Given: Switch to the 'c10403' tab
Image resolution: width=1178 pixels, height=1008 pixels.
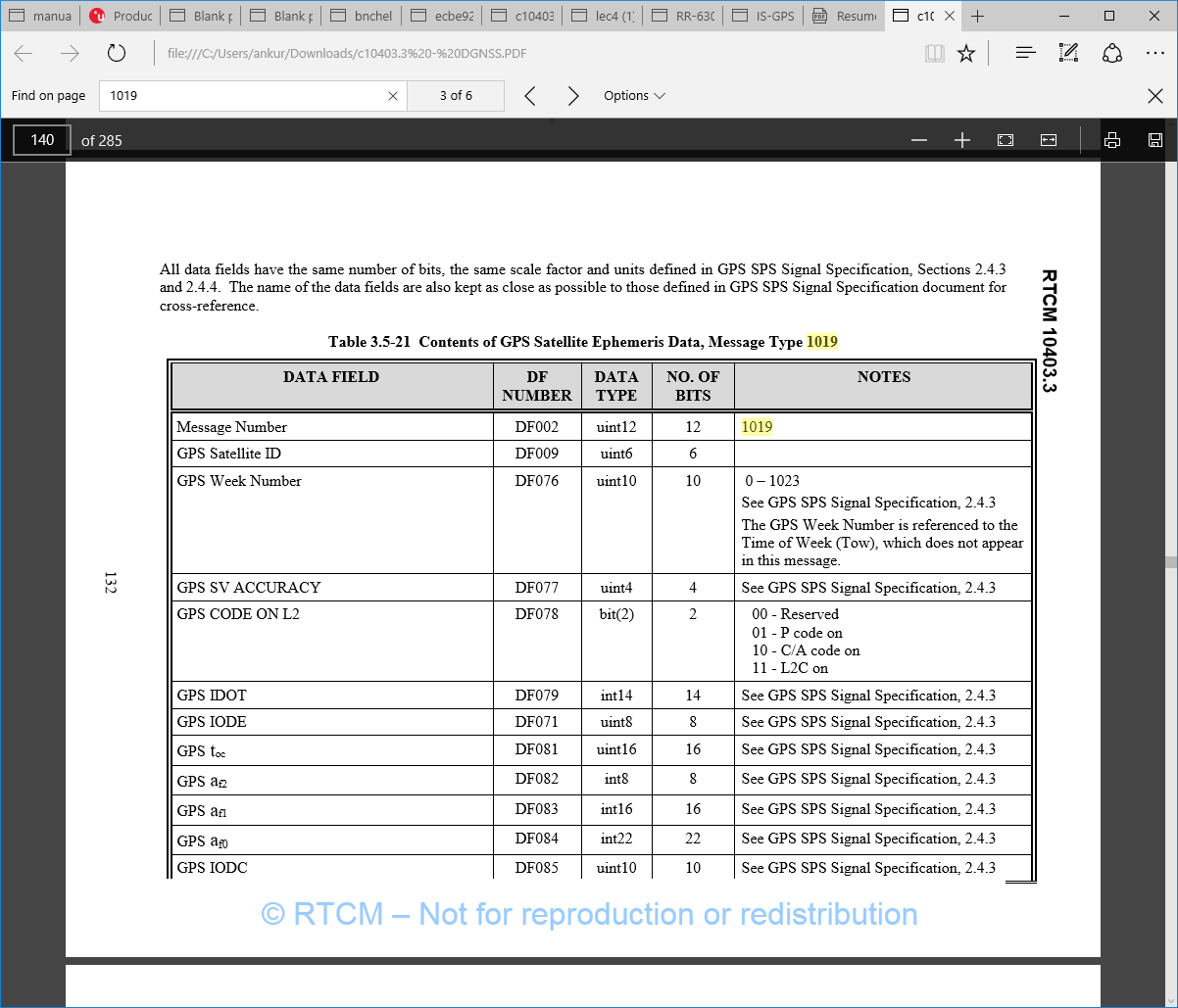Looking at the screenshot, I should [522, 16].
